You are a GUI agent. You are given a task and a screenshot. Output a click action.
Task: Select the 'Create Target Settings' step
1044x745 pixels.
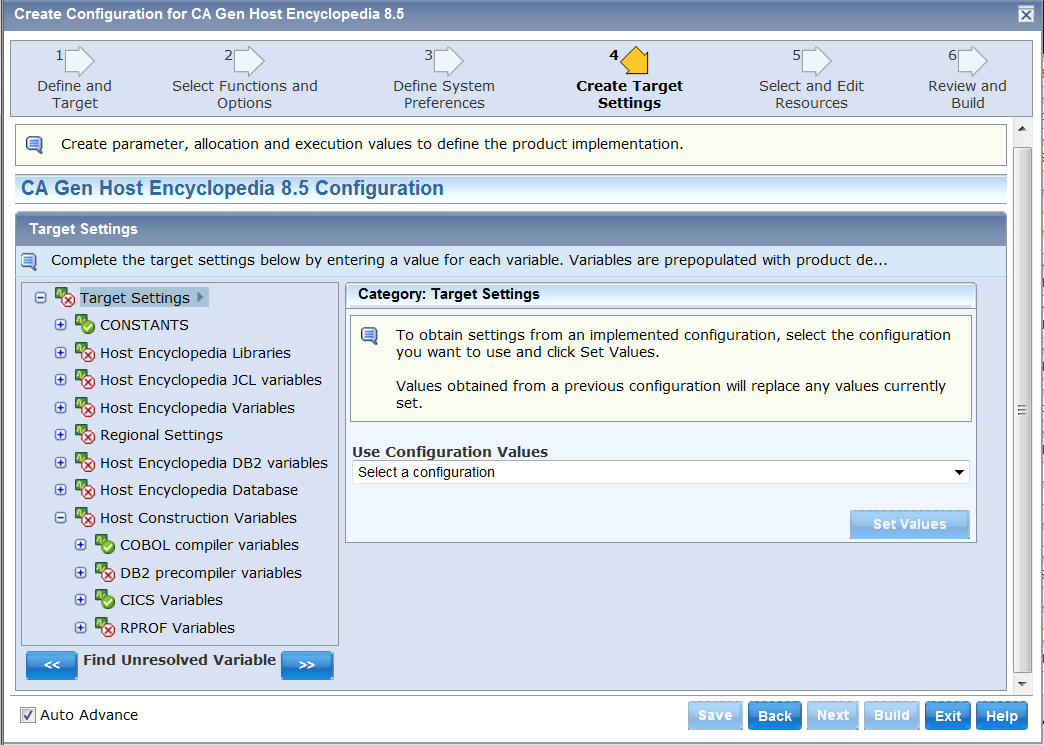coord(629,95)
